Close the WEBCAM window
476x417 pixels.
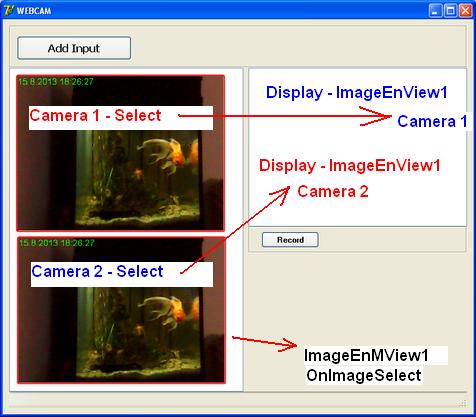(465, 11)
